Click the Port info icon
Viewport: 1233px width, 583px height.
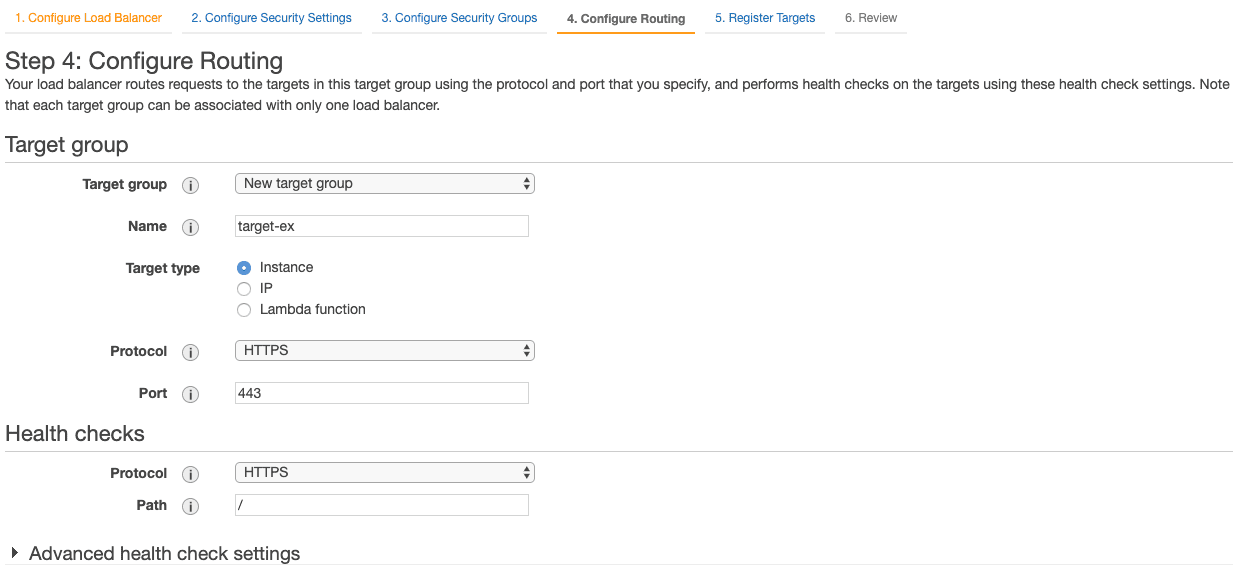pos(190,393)
